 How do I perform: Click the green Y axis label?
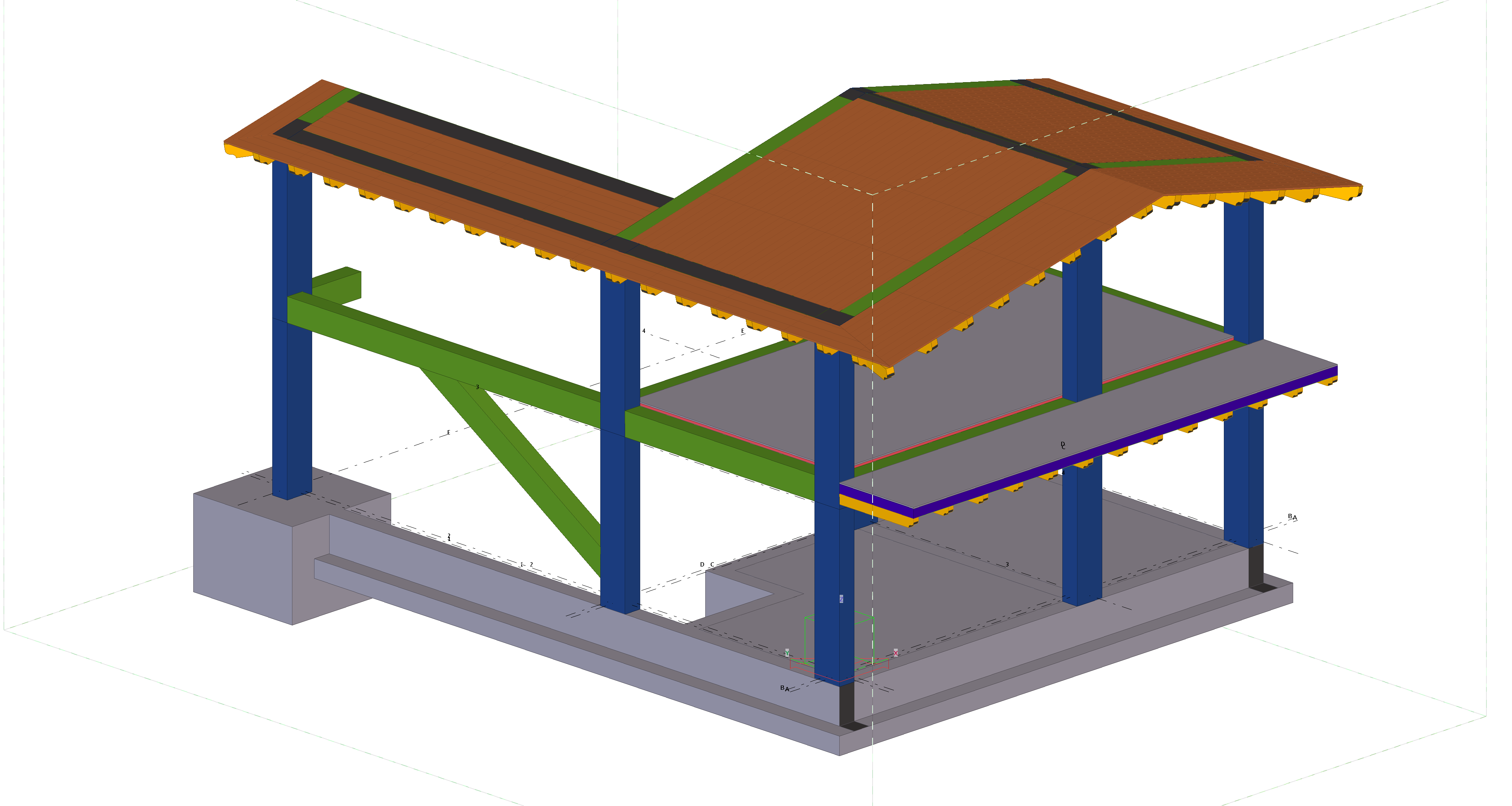click(x=787, y=653)
